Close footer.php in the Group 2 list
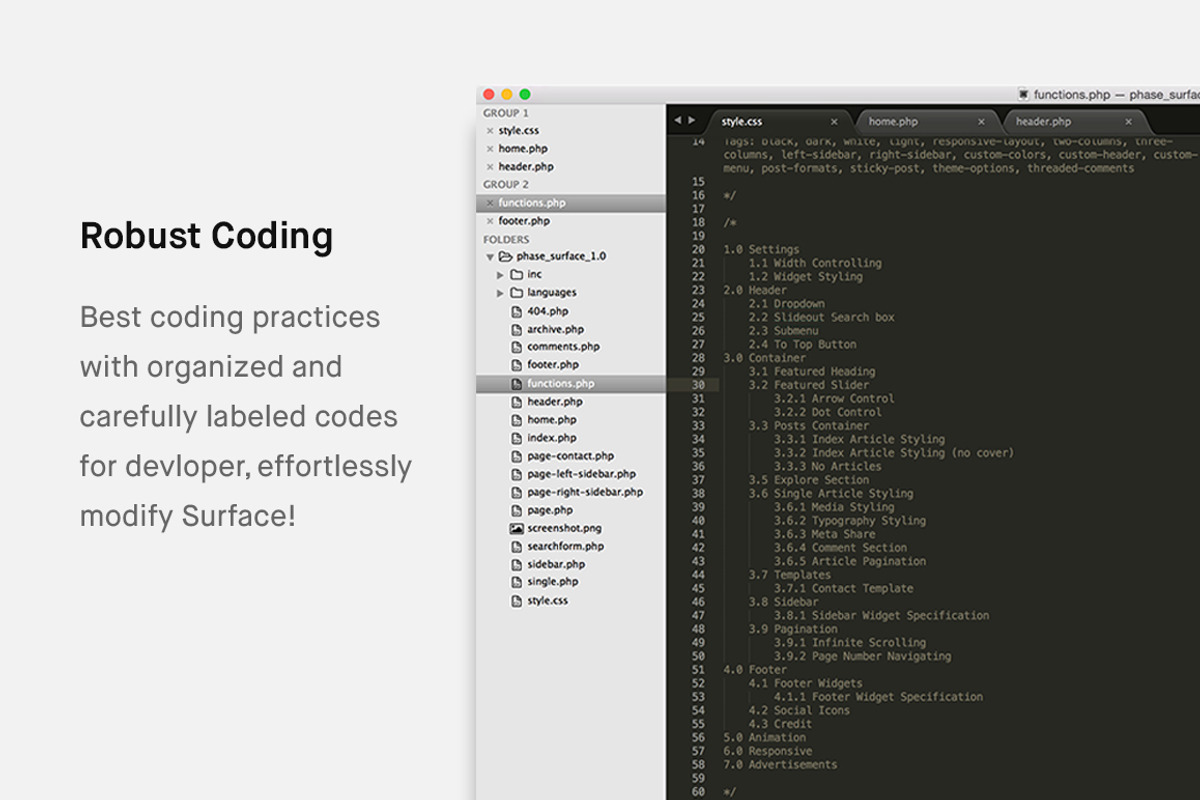 coord(489,221)
